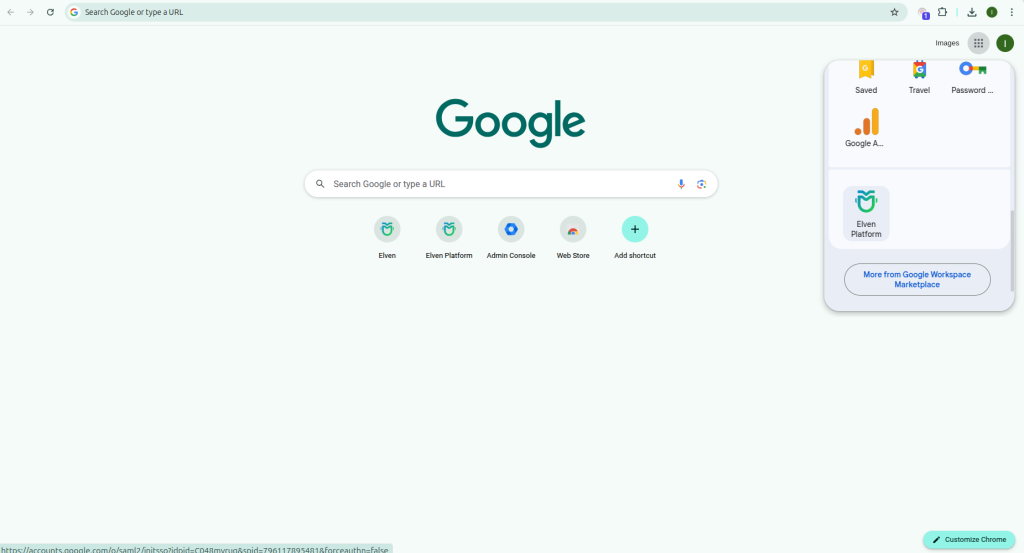The width and height of the screenshot is (1024, 553).
Task: Reload the current page
Action: pos(50,12)
